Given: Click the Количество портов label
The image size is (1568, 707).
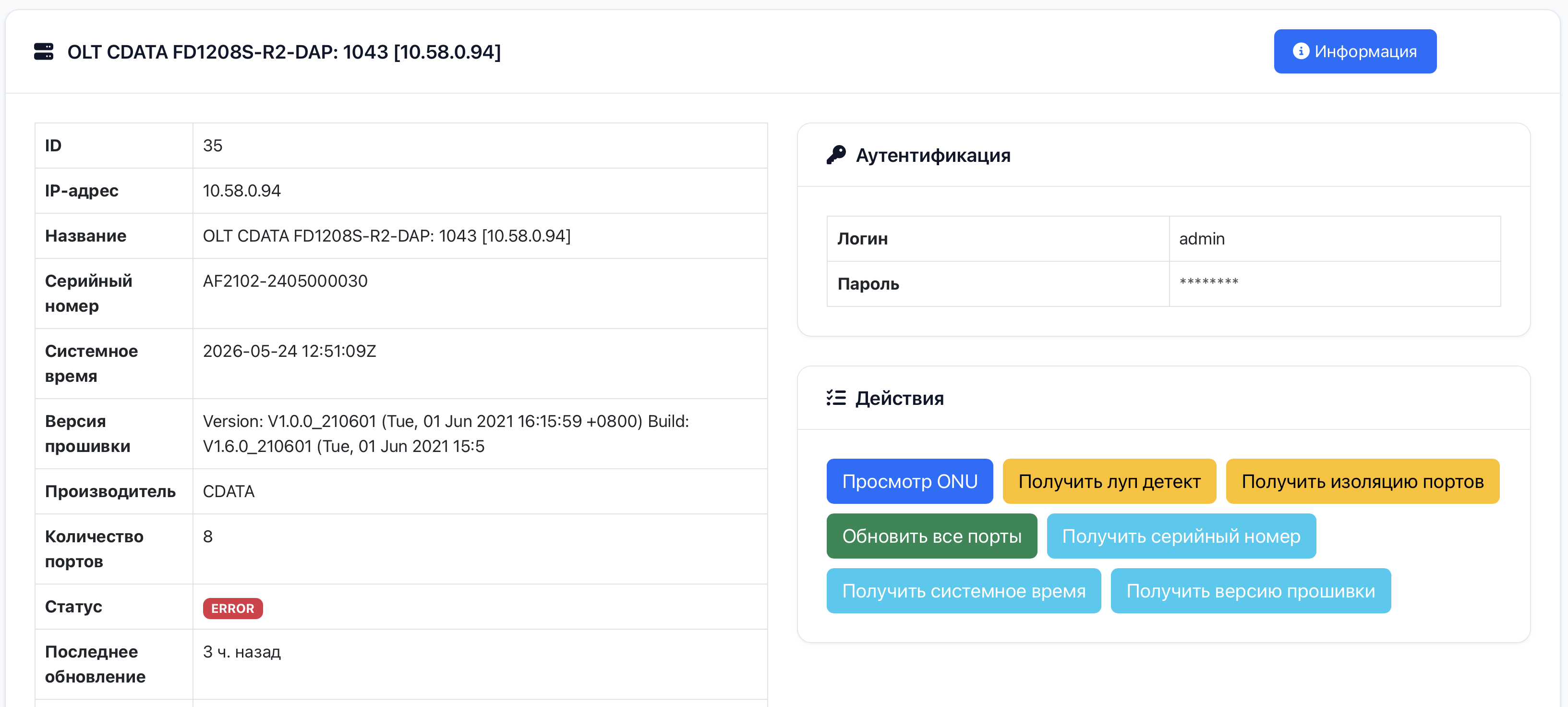Looking at the screenshot, I should (x=95, y=549).
